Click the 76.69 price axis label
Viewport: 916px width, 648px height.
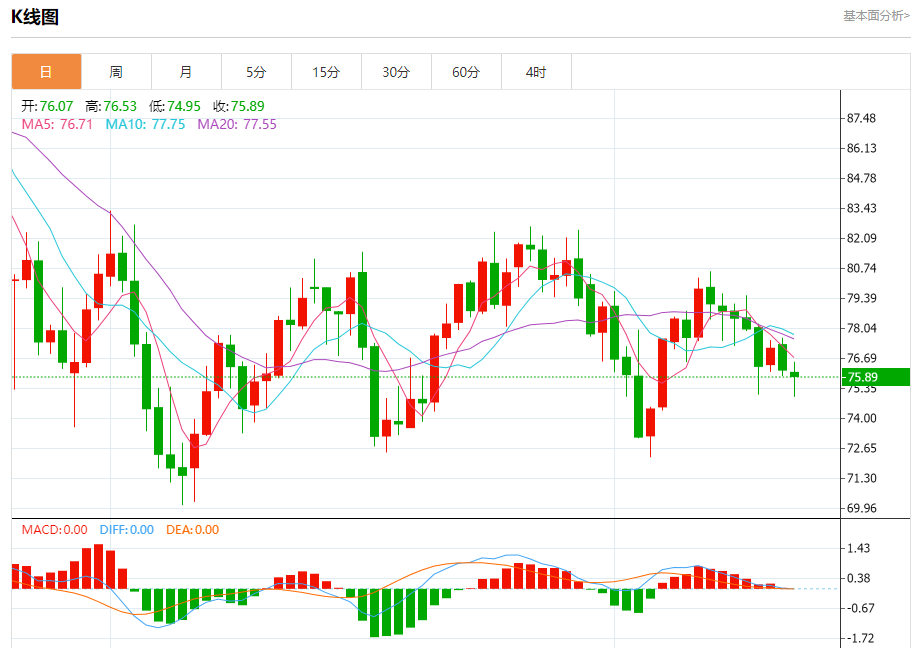tap(862, 358)
